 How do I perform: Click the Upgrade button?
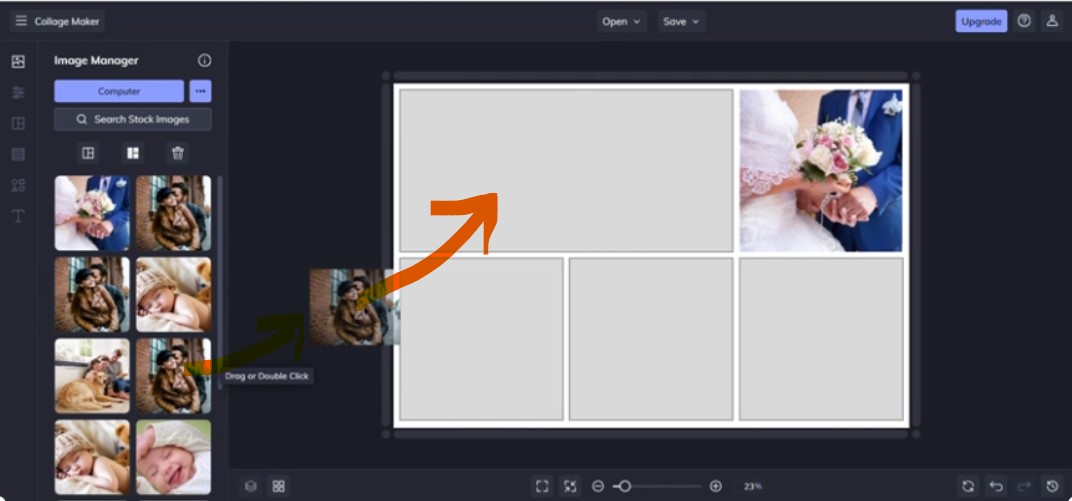981,21
